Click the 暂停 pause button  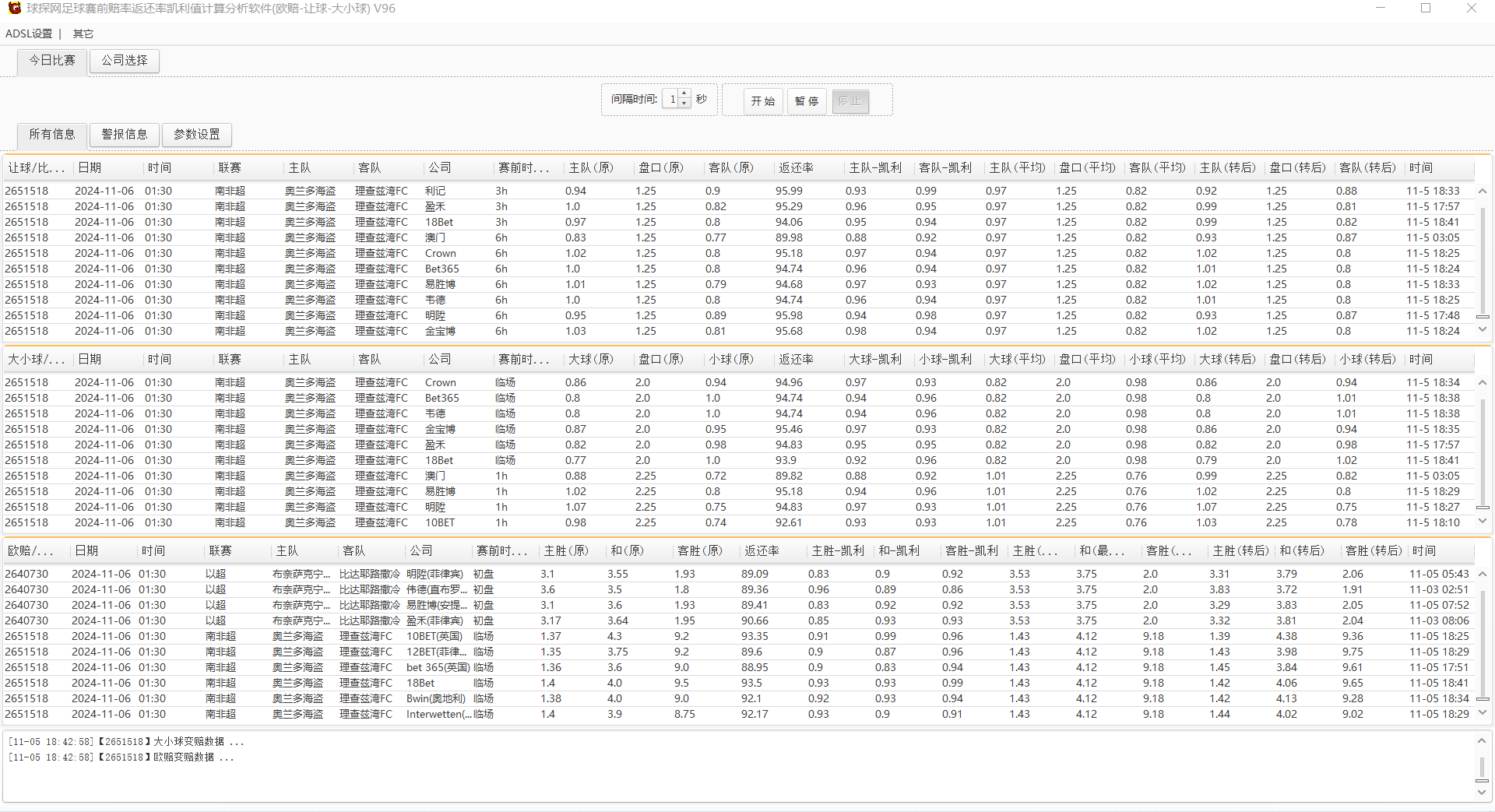[x=807, y=101]
